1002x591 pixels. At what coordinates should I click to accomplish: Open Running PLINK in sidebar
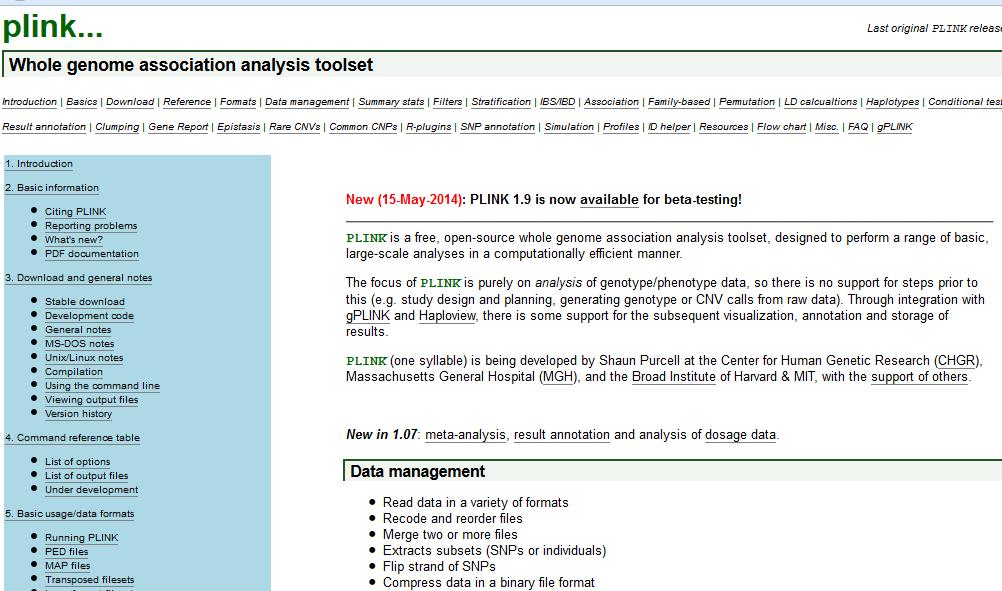(x=81, y=537)
